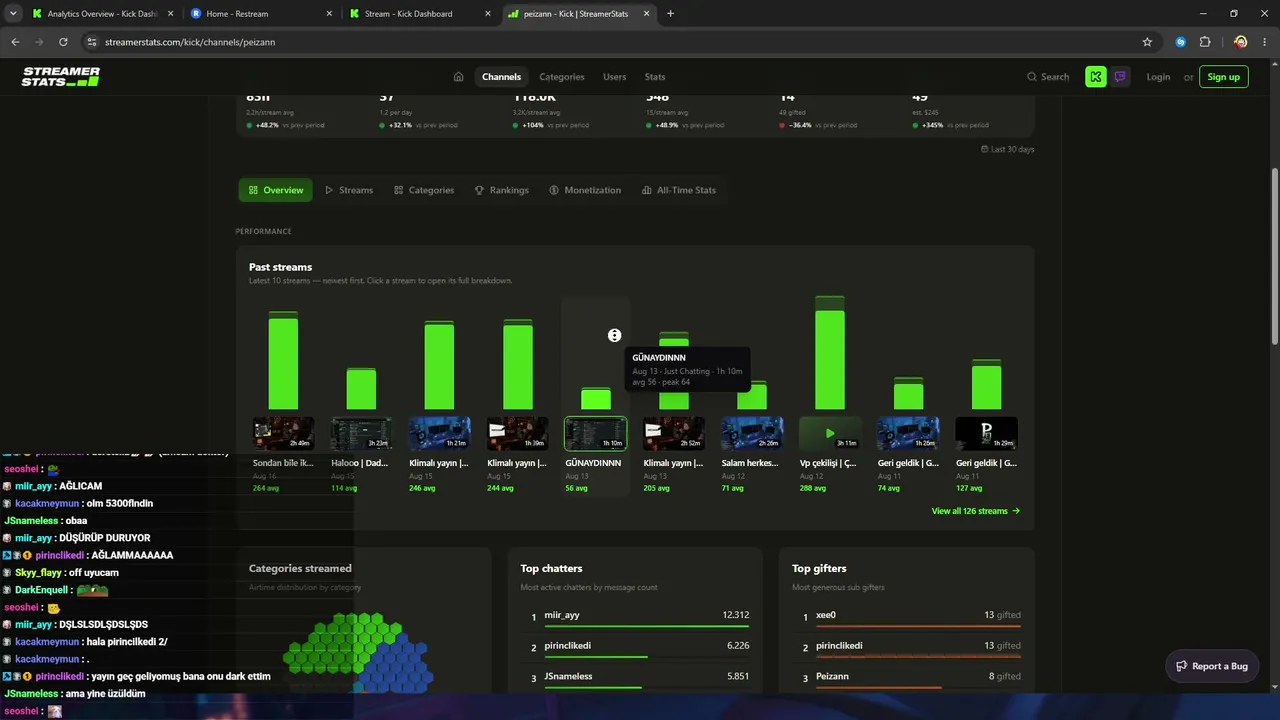
Task: Click the Report a Bug button
Action: click(1212, 666)
